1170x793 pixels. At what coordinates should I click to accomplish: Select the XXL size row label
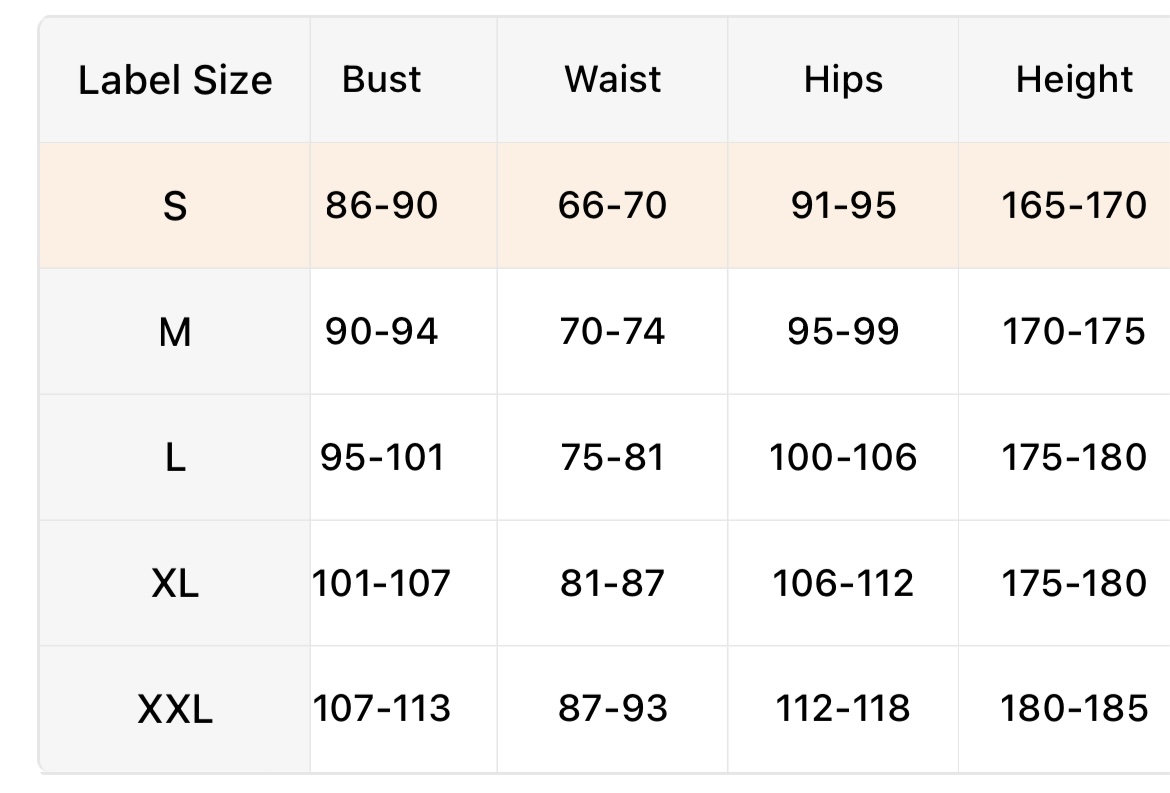point(175,710)
